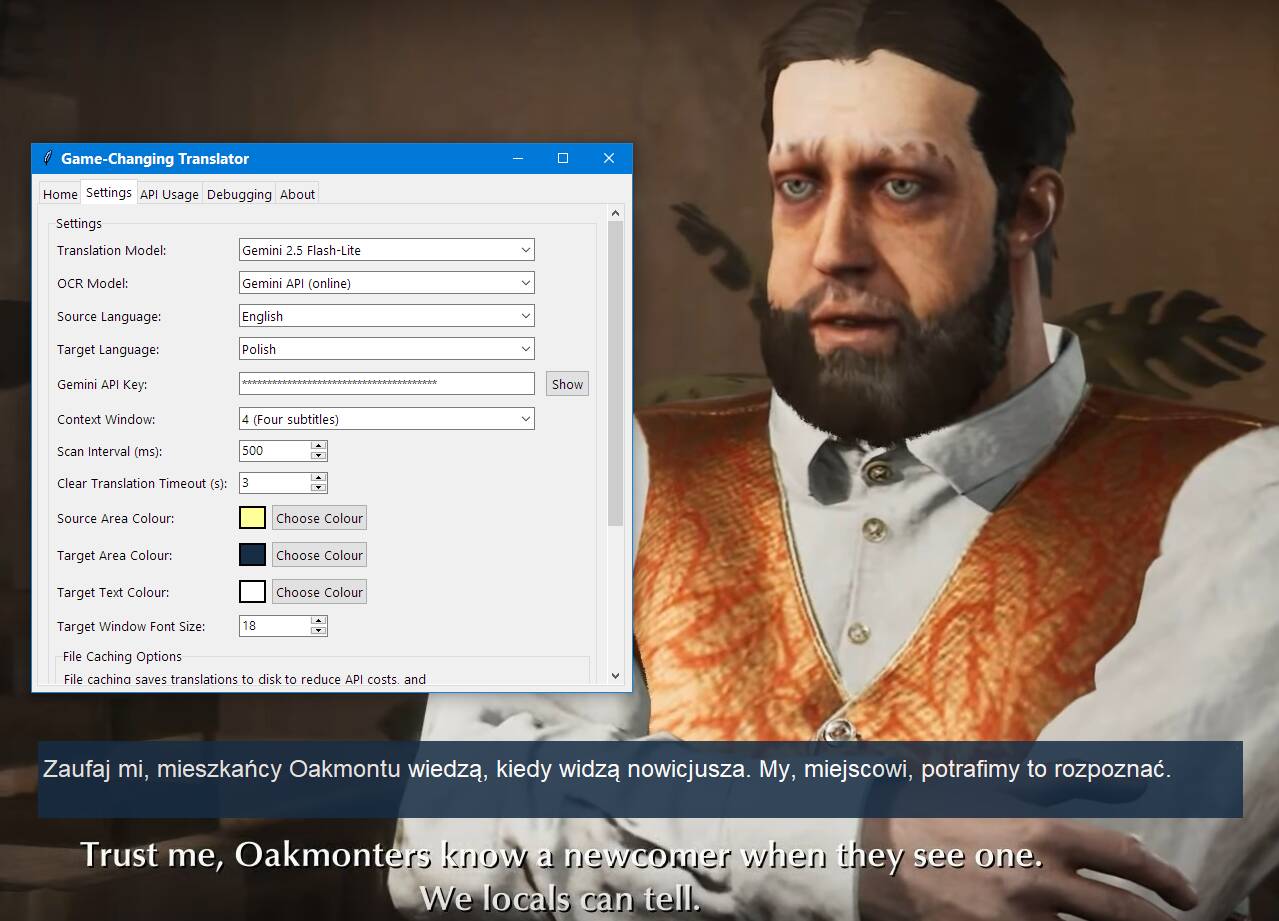This screenshot has width=1279, height=921.
Task: Click the white Target Text Colour swatch
Action: [253, 592]
